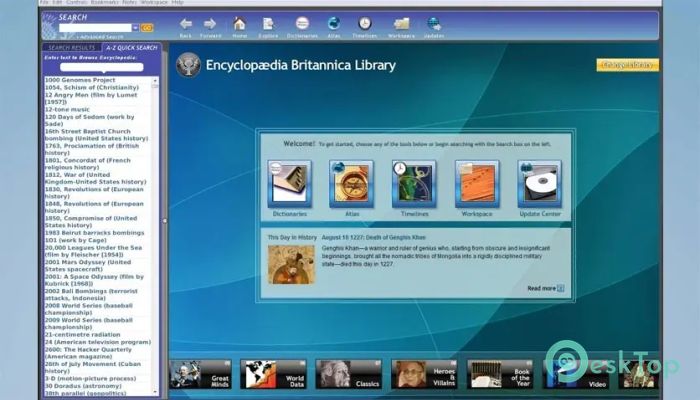The height and width of the screenshot is (400, 700).
Task: Open Workspace folder icon in the toolbar
Action: 401,24
